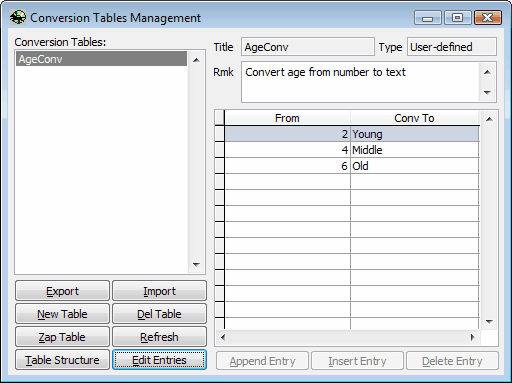Create a New Table

click(x=62, y=314)
